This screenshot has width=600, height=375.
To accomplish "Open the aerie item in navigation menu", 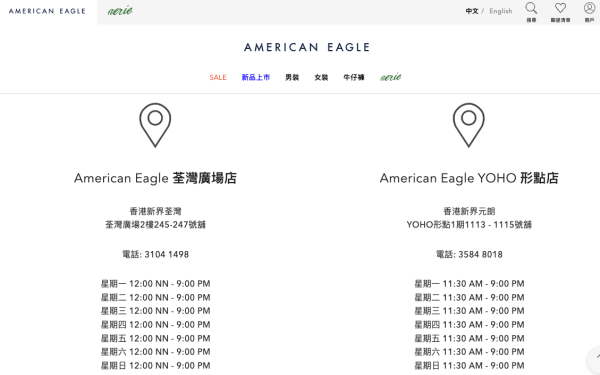I will [391, 77].
